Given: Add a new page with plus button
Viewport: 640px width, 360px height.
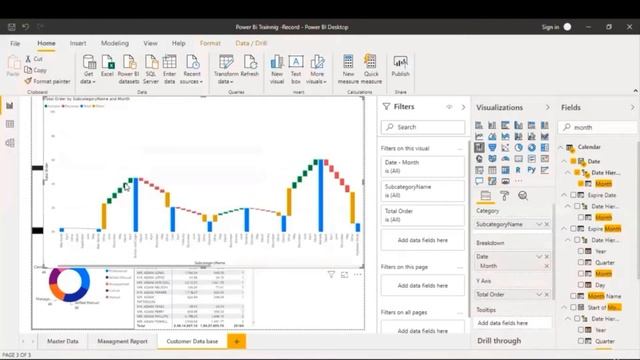Looking at the screenshot, I should 237,341.
